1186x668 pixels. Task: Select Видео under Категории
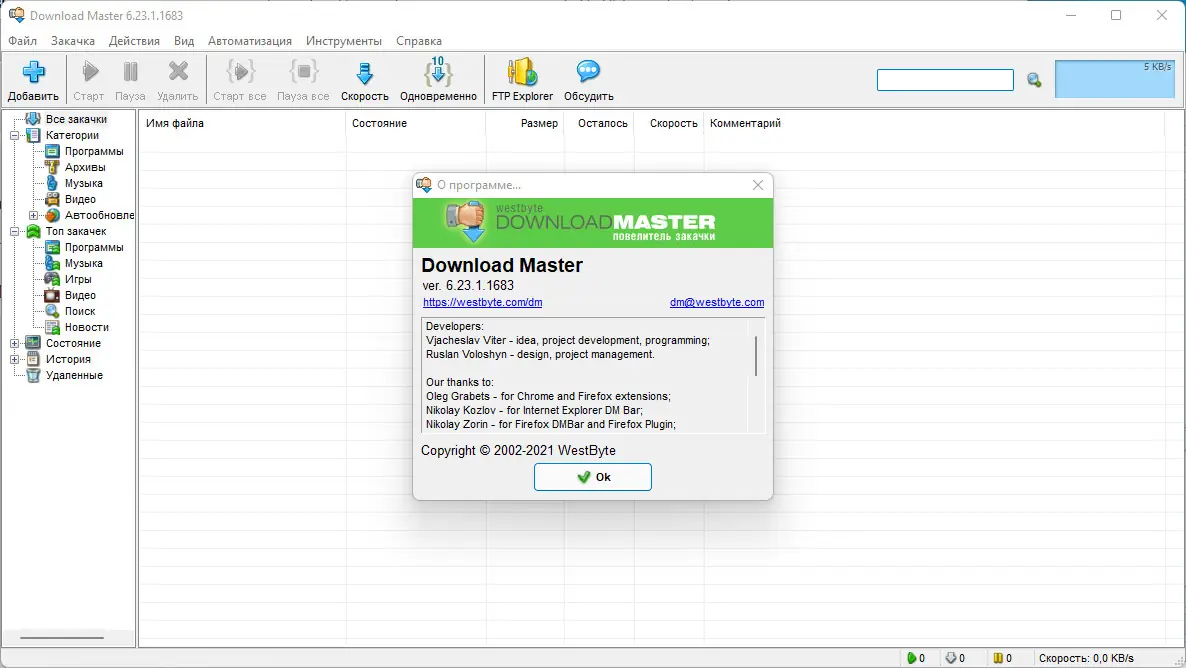coord(80,199)
